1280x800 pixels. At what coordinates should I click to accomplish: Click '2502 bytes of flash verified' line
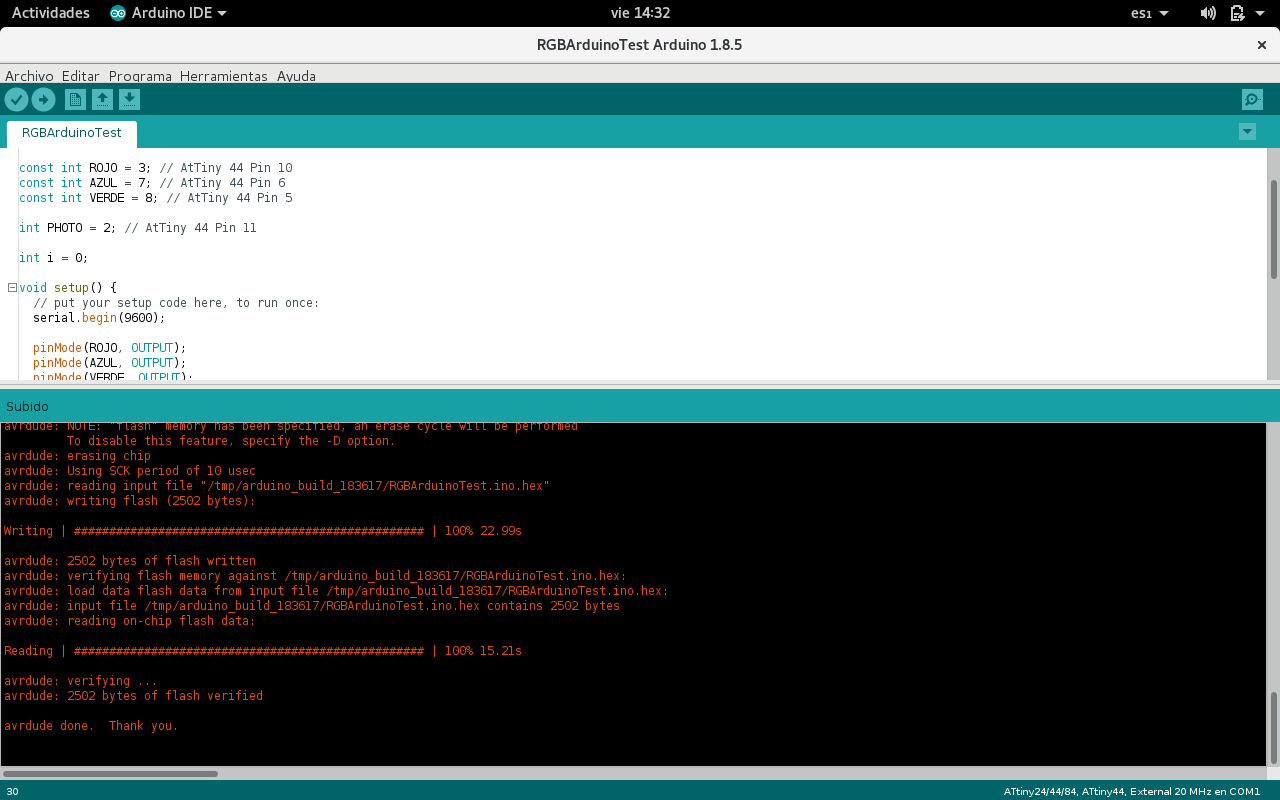[x=133, y=696]
